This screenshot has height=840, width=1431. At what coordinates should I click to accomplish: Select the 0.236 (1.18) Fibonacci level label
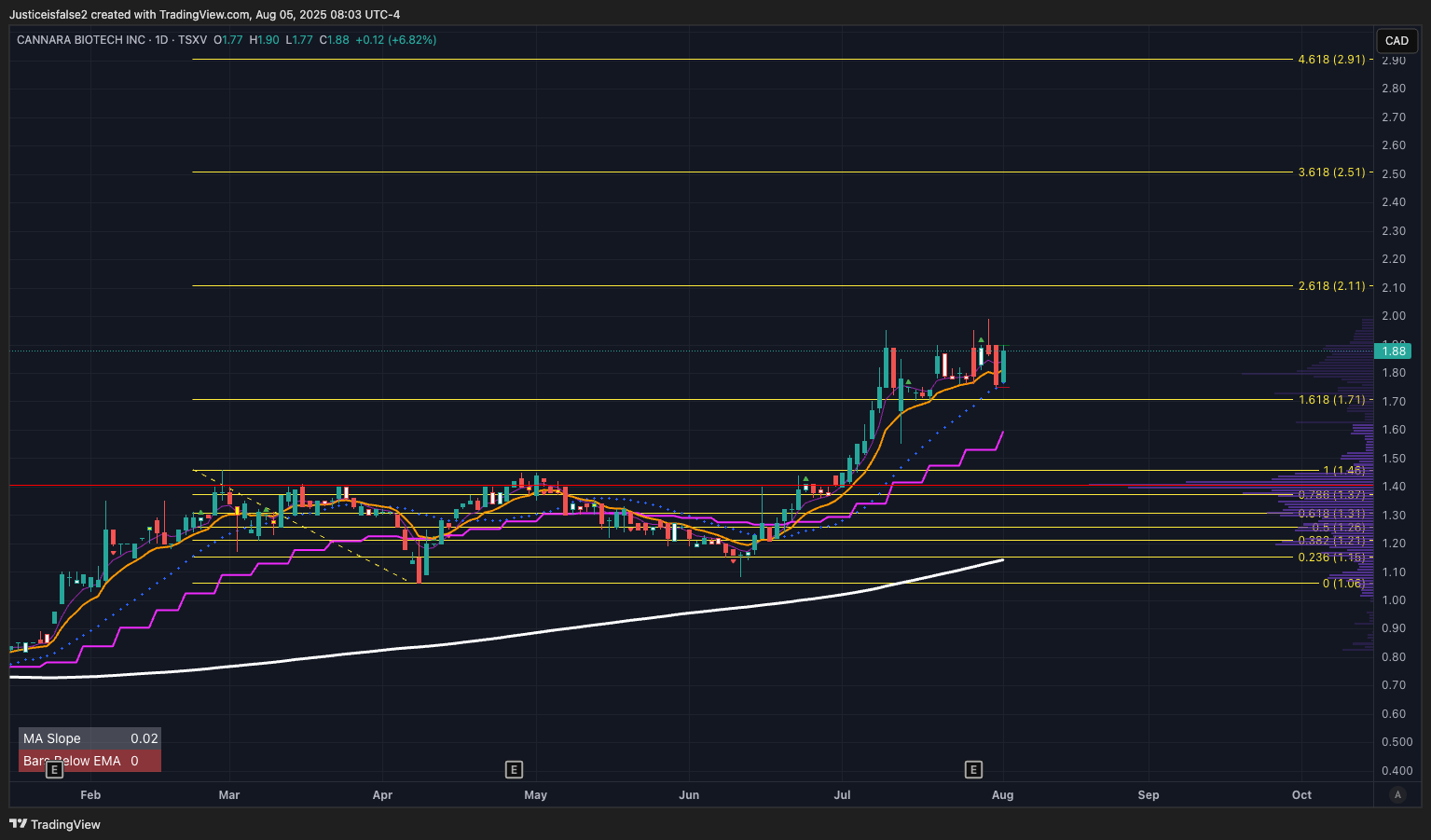(1331, 557)
